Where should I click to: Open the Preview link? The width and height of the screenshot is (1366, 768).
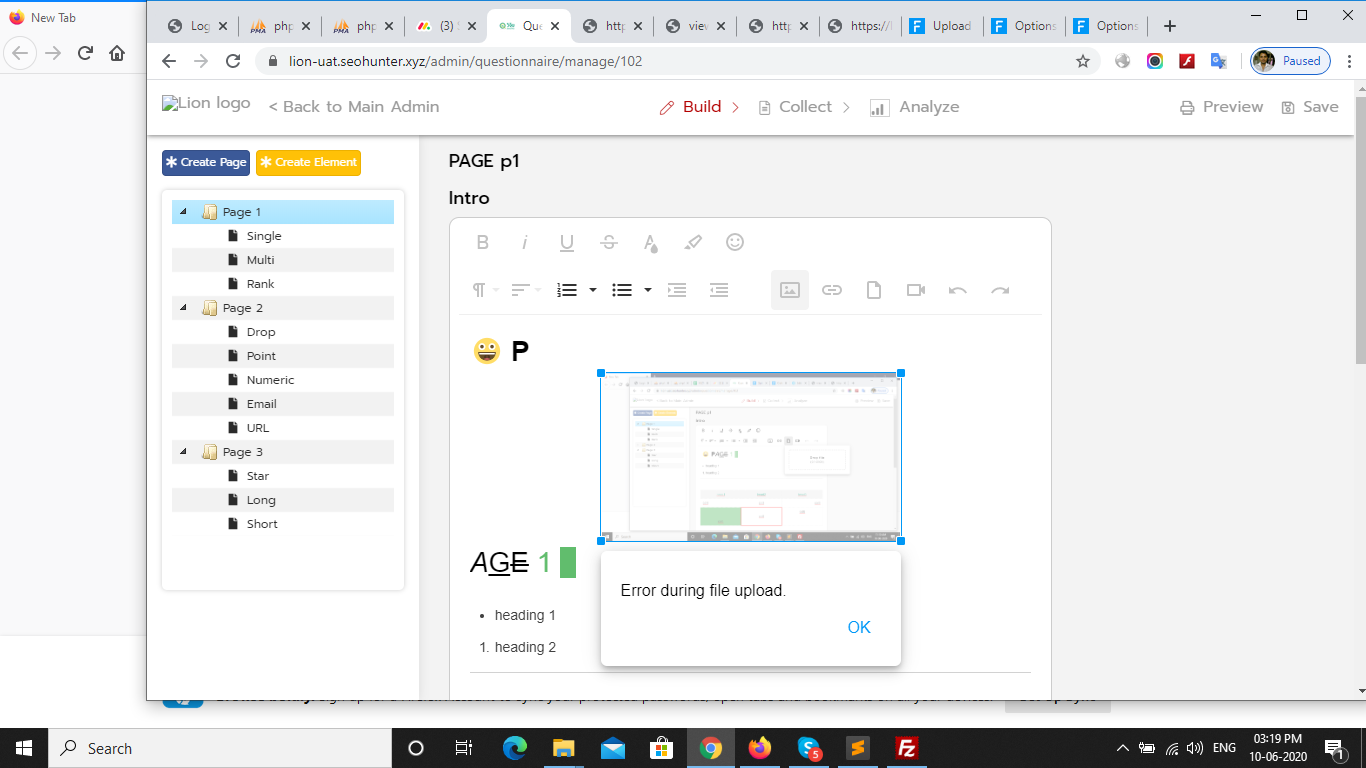point(1221,107)
